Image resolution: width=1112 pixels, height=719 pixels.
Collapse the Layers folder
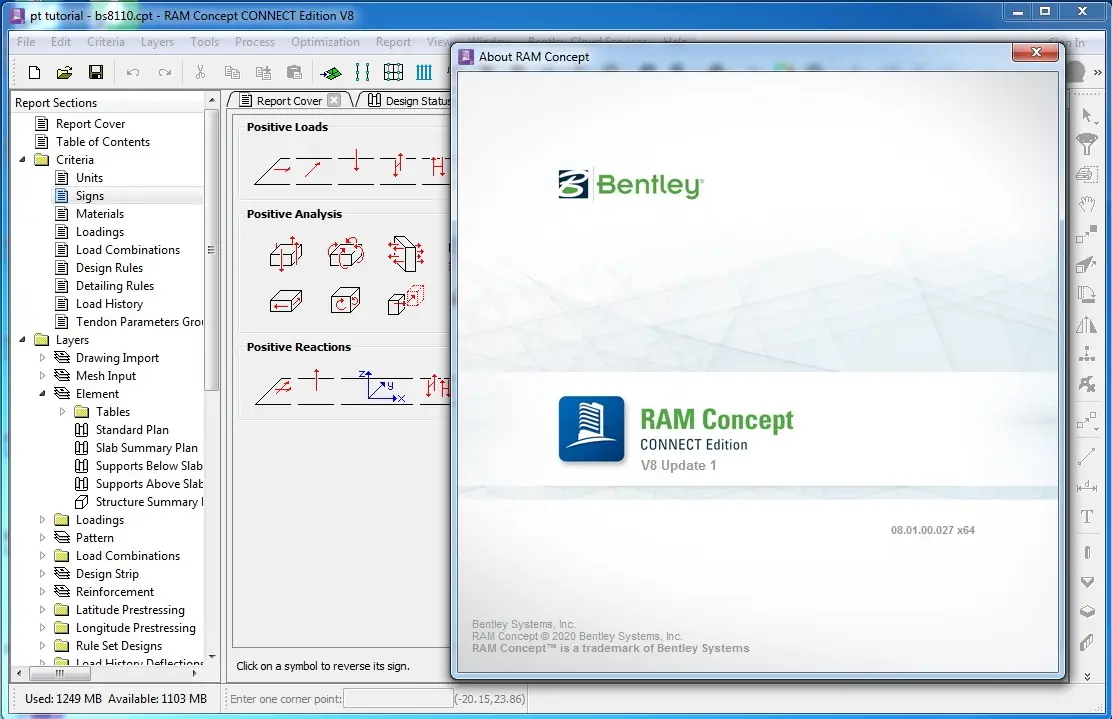23,340
